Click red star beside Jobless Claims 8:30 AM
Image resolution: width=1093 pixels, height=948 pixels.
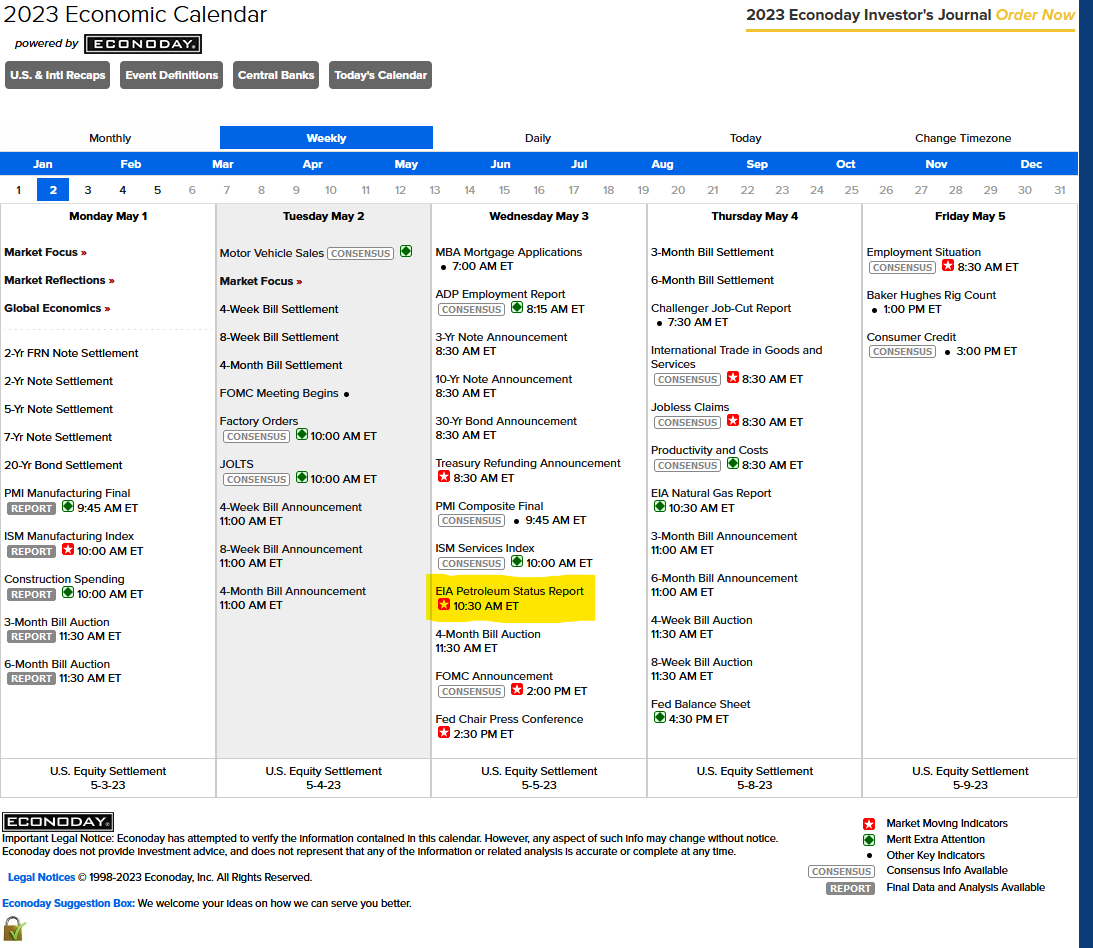coord(732,420)
